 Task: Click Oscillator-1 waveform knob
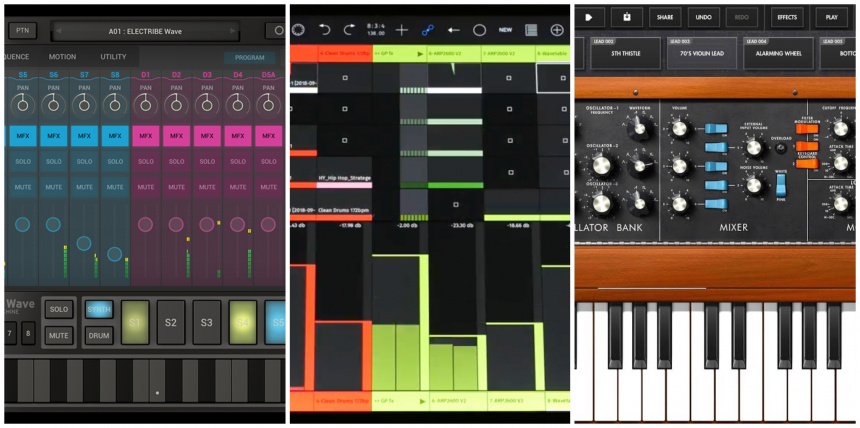(639, 127)
